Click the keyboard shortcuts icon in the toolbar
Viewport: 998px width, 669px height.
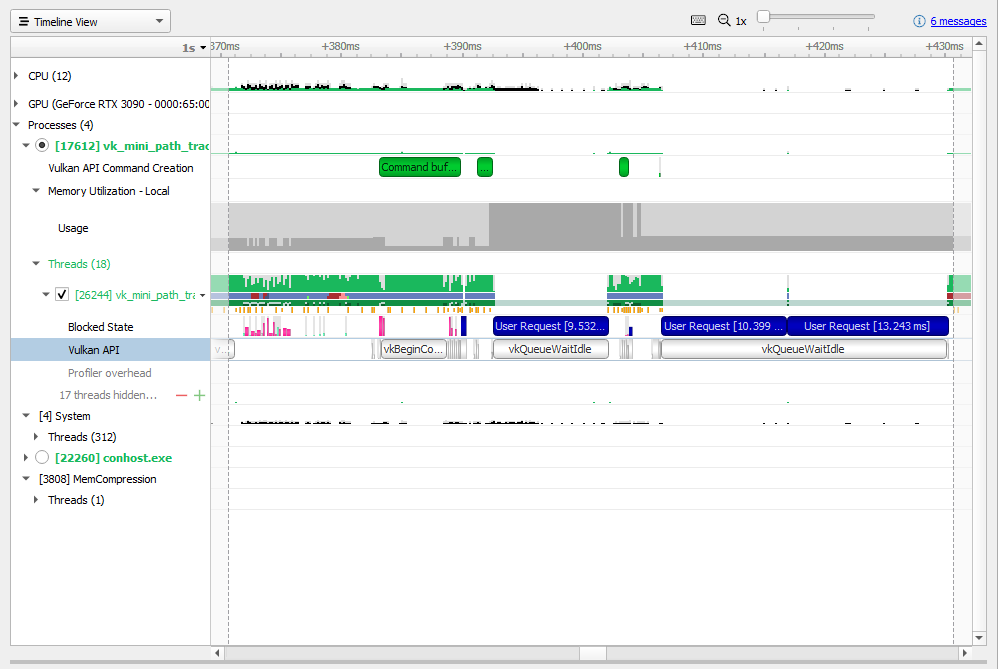point(697,20)
